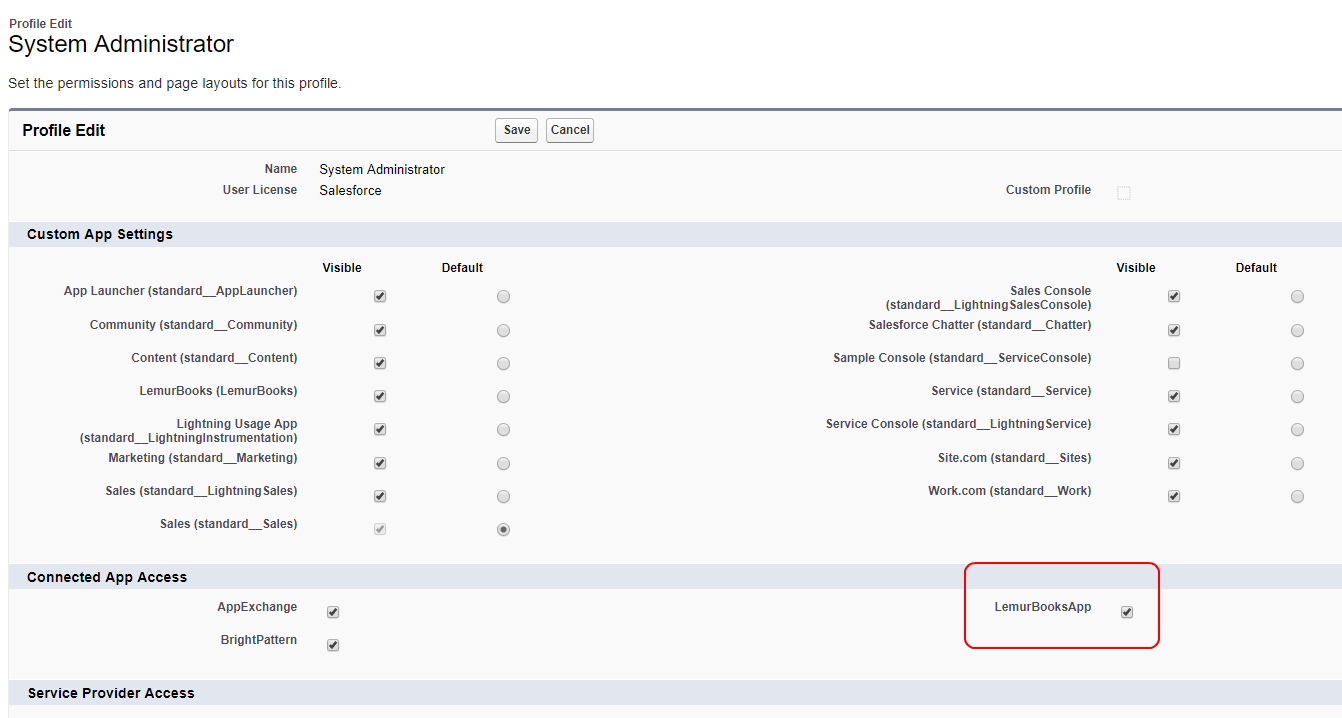Toggle Visible checkbox for Sales Console

click(1174, 296)
